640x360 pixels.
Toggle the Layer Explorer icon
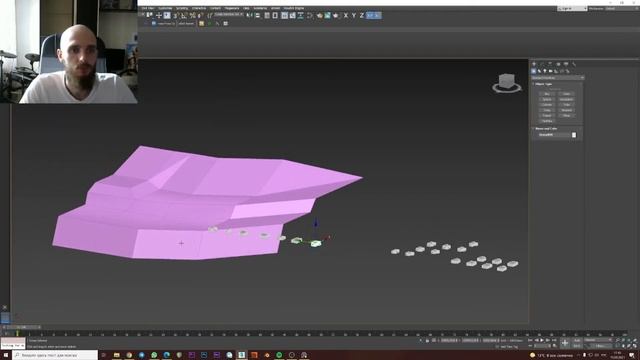pos(275,16)
